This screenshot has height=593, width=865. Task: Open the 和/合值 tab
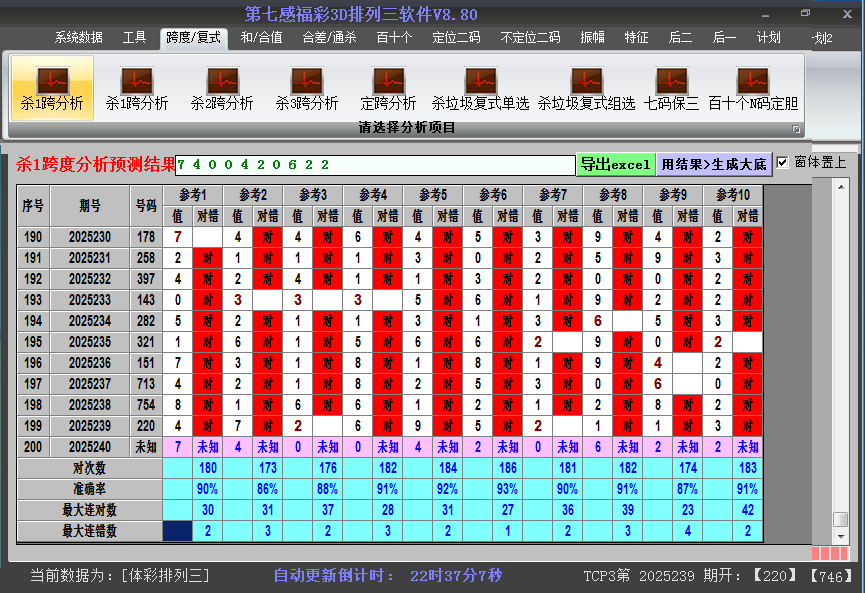pos(261,38)
